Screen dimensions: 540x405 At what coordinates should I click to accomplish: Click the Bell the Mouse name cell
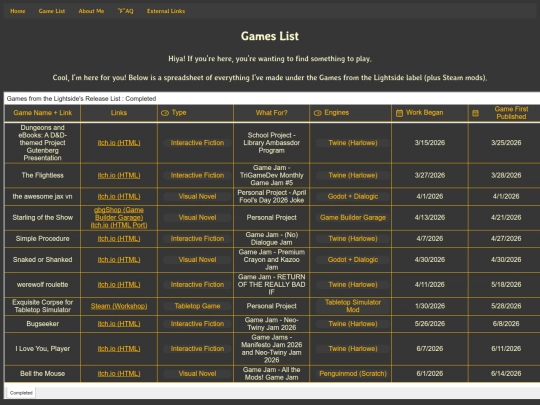point(43,374)
